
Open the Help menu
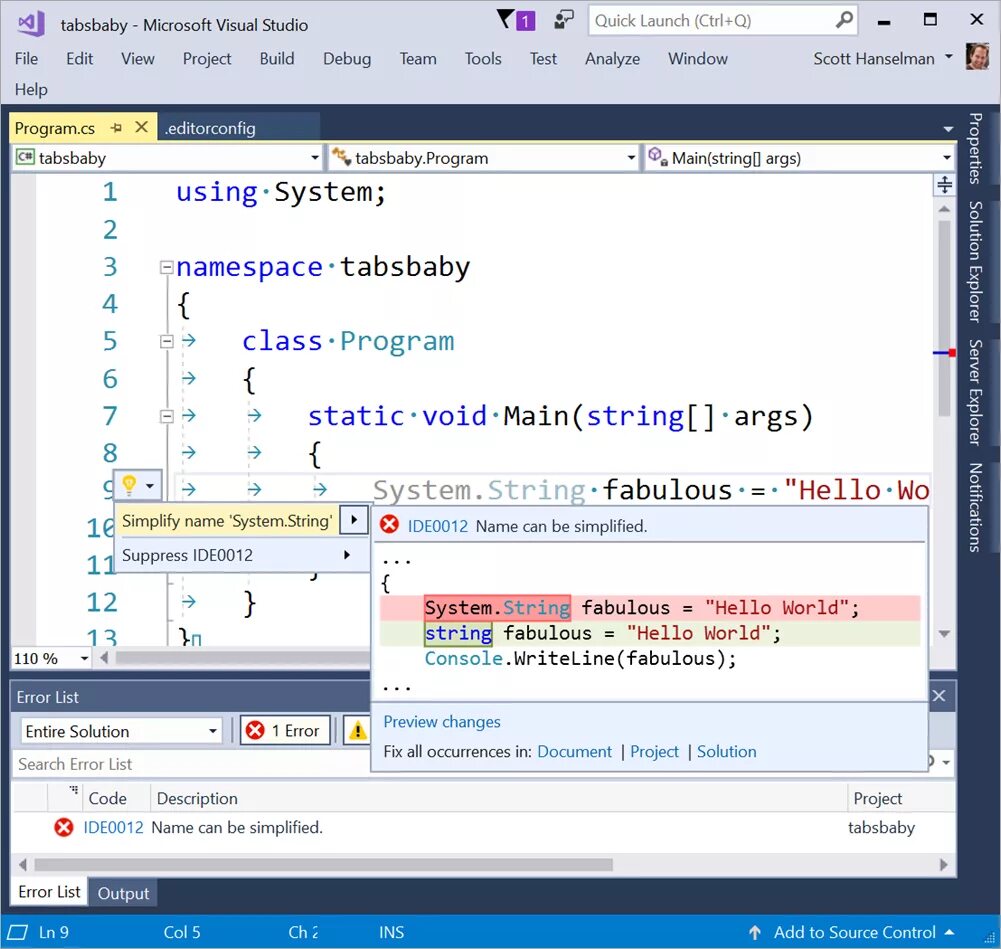pyautogui.click(x=31, y=89)
